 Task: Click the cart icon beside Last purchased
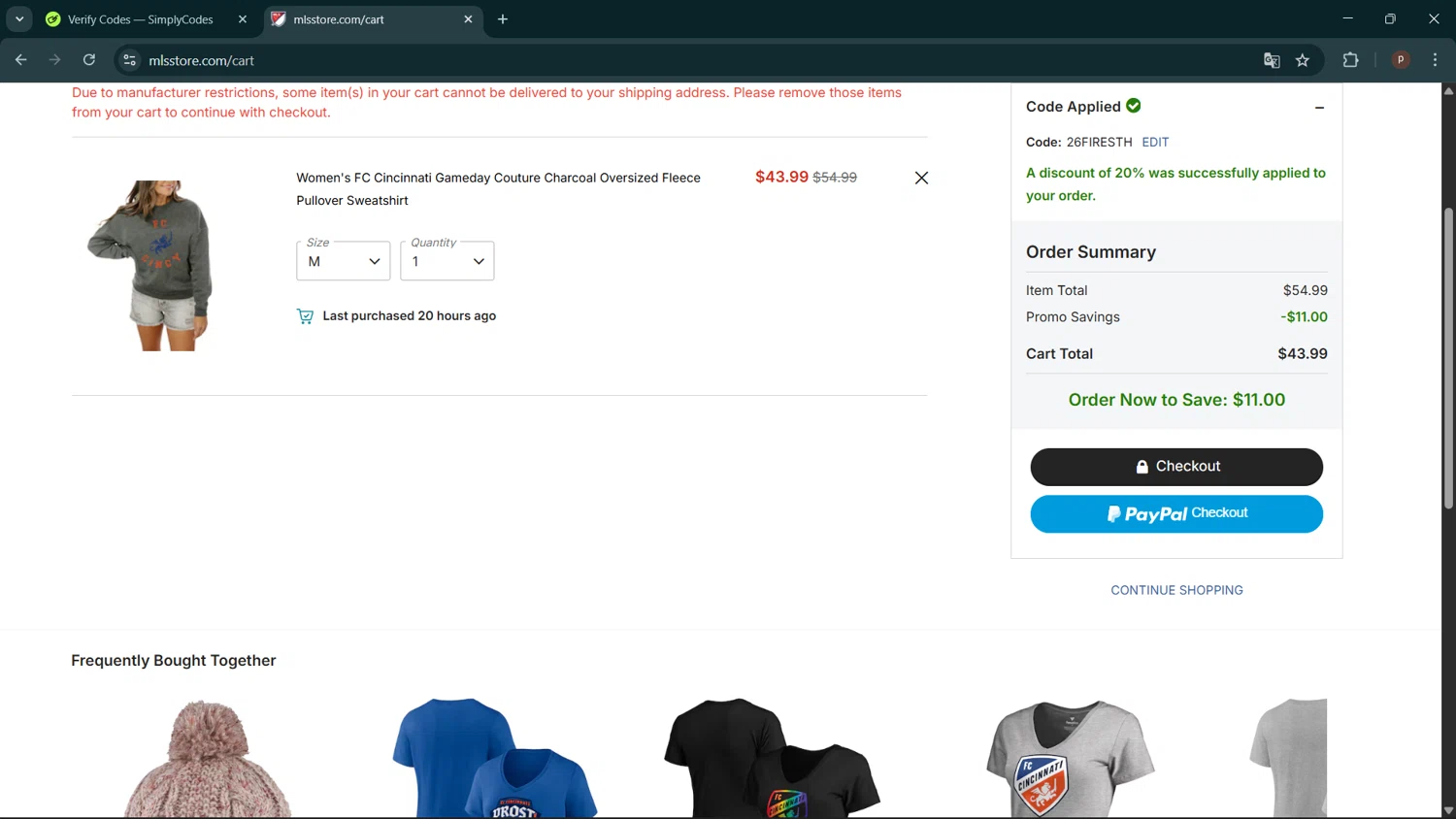coord(305,316)
